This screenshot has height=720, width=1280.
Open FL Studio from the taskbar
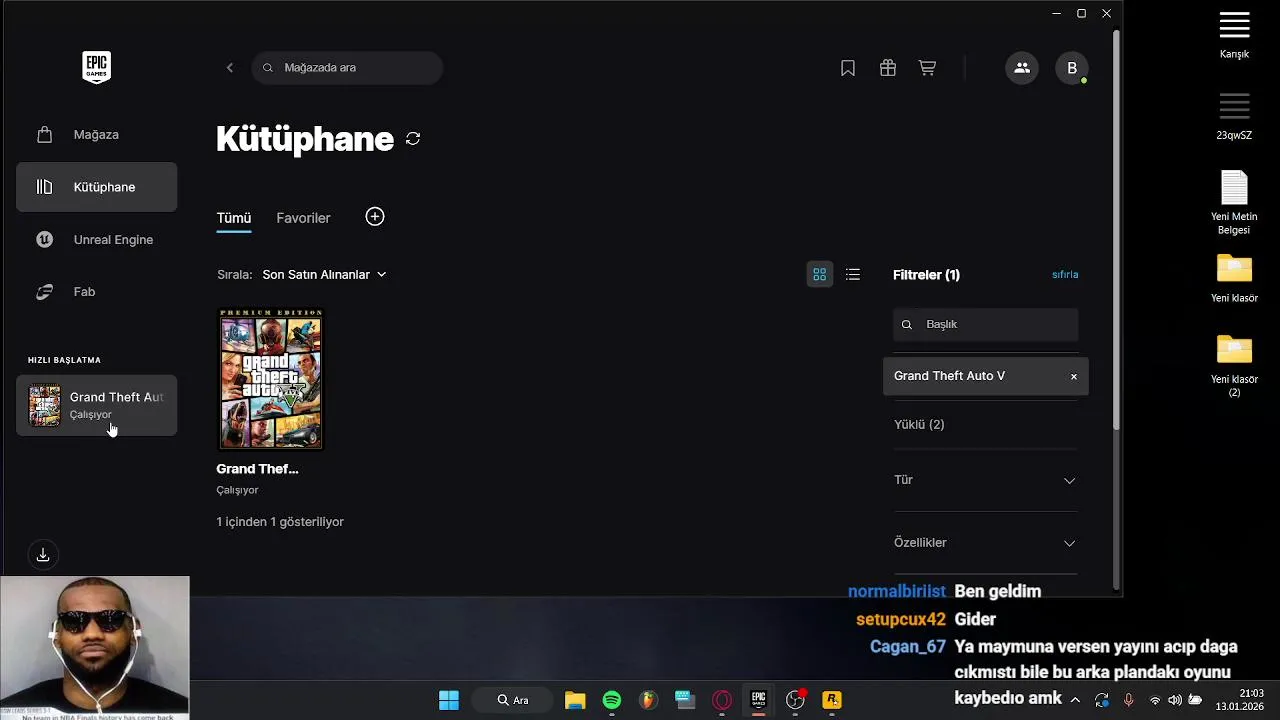coord(648,700)
